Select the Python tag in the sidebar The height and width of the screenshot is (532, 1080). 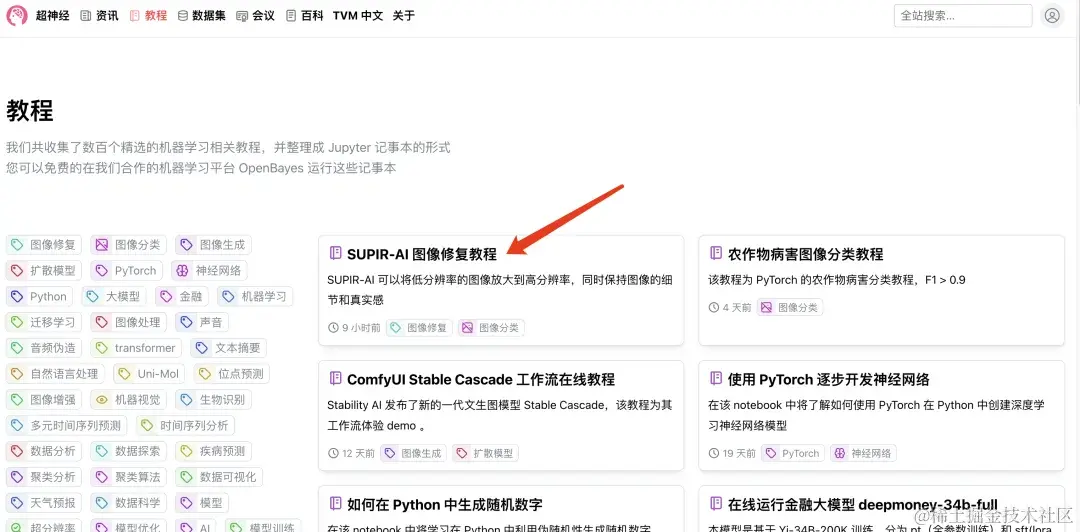[41, 296]
